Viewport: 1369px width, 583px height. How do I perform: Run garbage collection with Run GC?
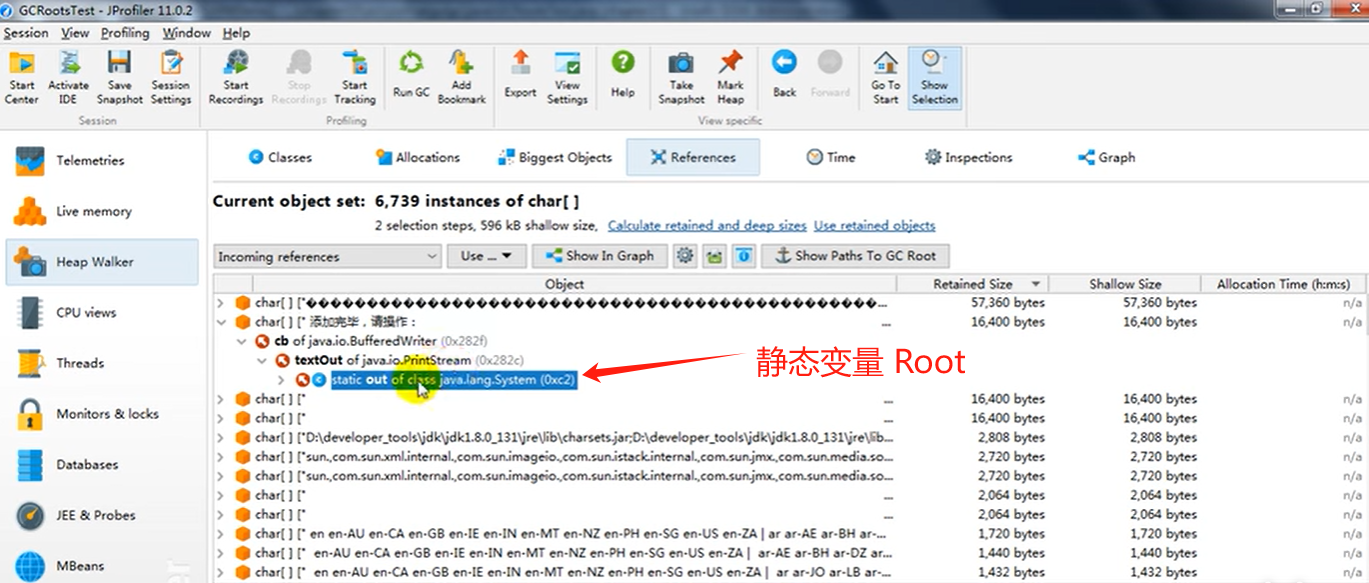click(411, 75)
